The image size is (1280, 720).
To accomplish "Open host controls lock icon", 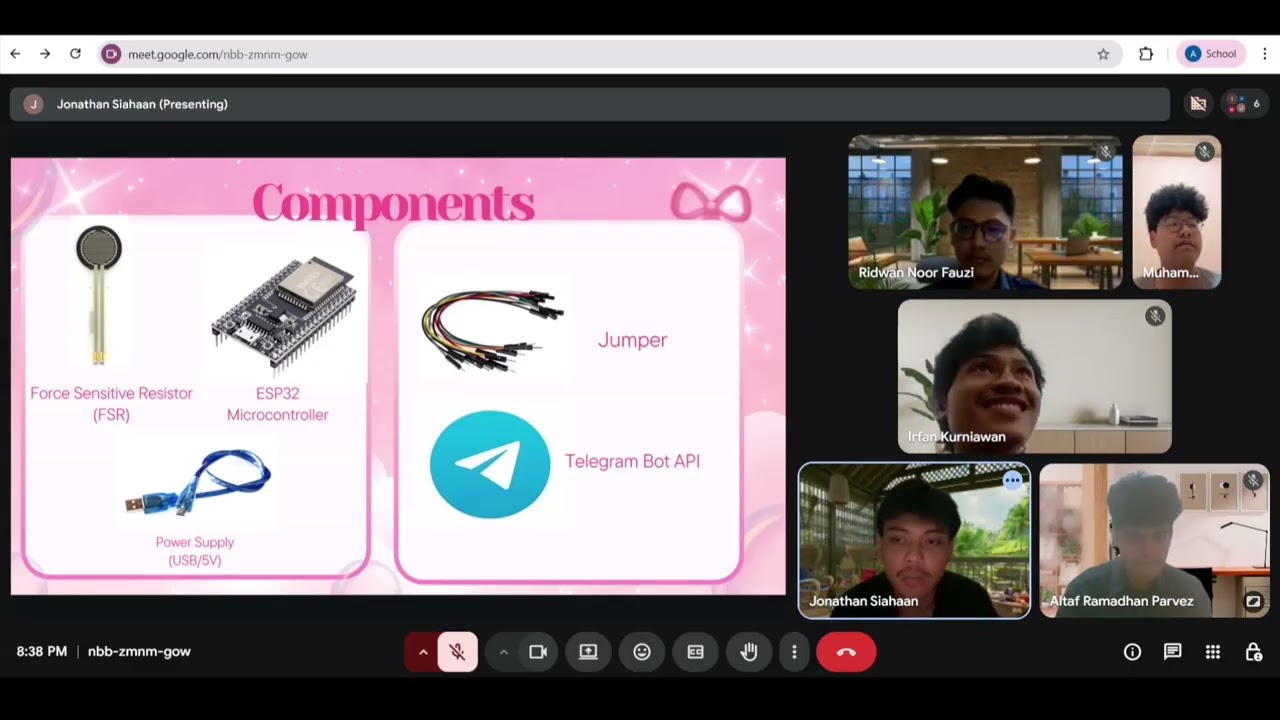I will pos(1253,652).
